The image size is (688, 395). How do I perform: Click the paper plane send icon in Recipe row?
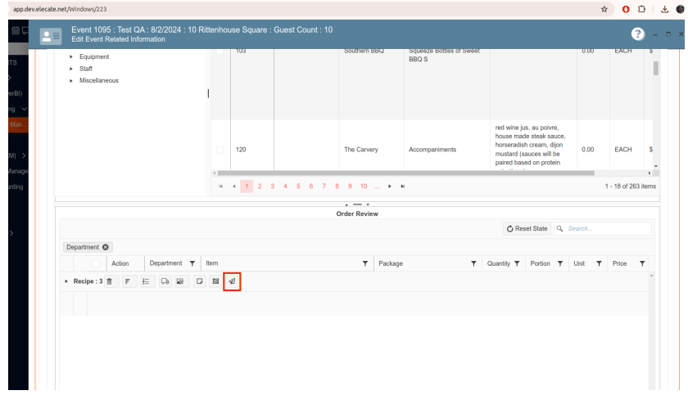click(x=232, y=281)
